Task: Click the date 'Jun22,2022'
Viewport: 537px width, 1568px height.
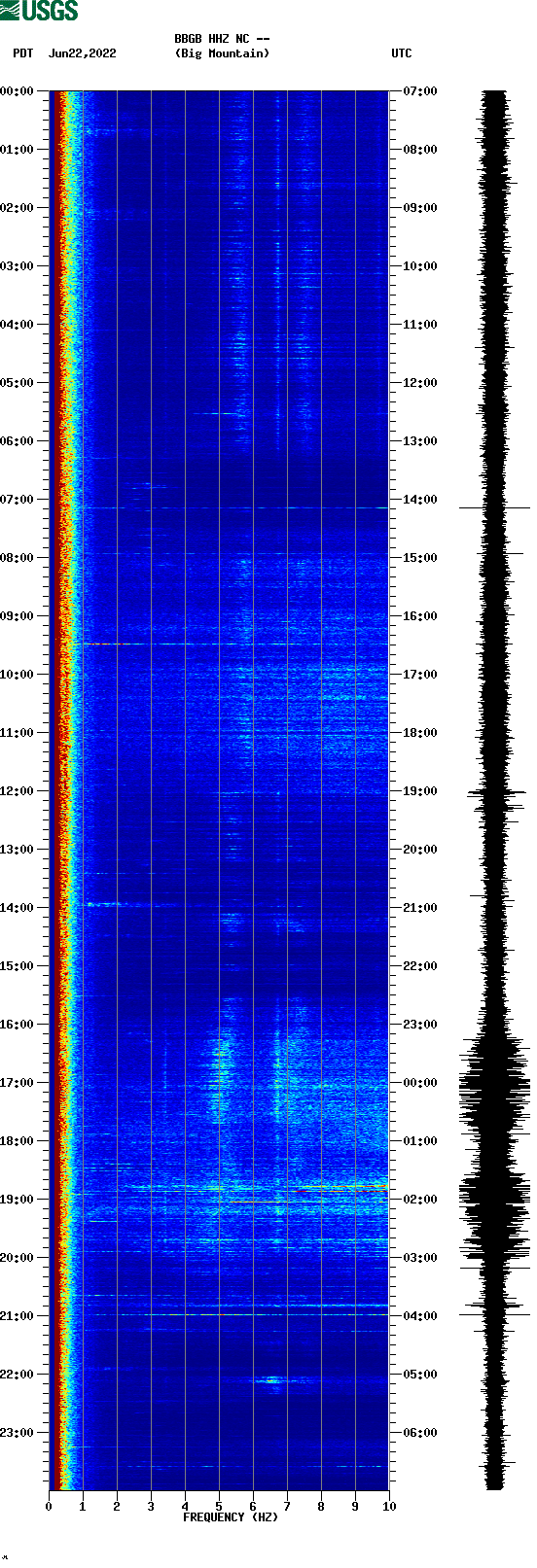Action: pyautogui.click(x=82, y=53)
